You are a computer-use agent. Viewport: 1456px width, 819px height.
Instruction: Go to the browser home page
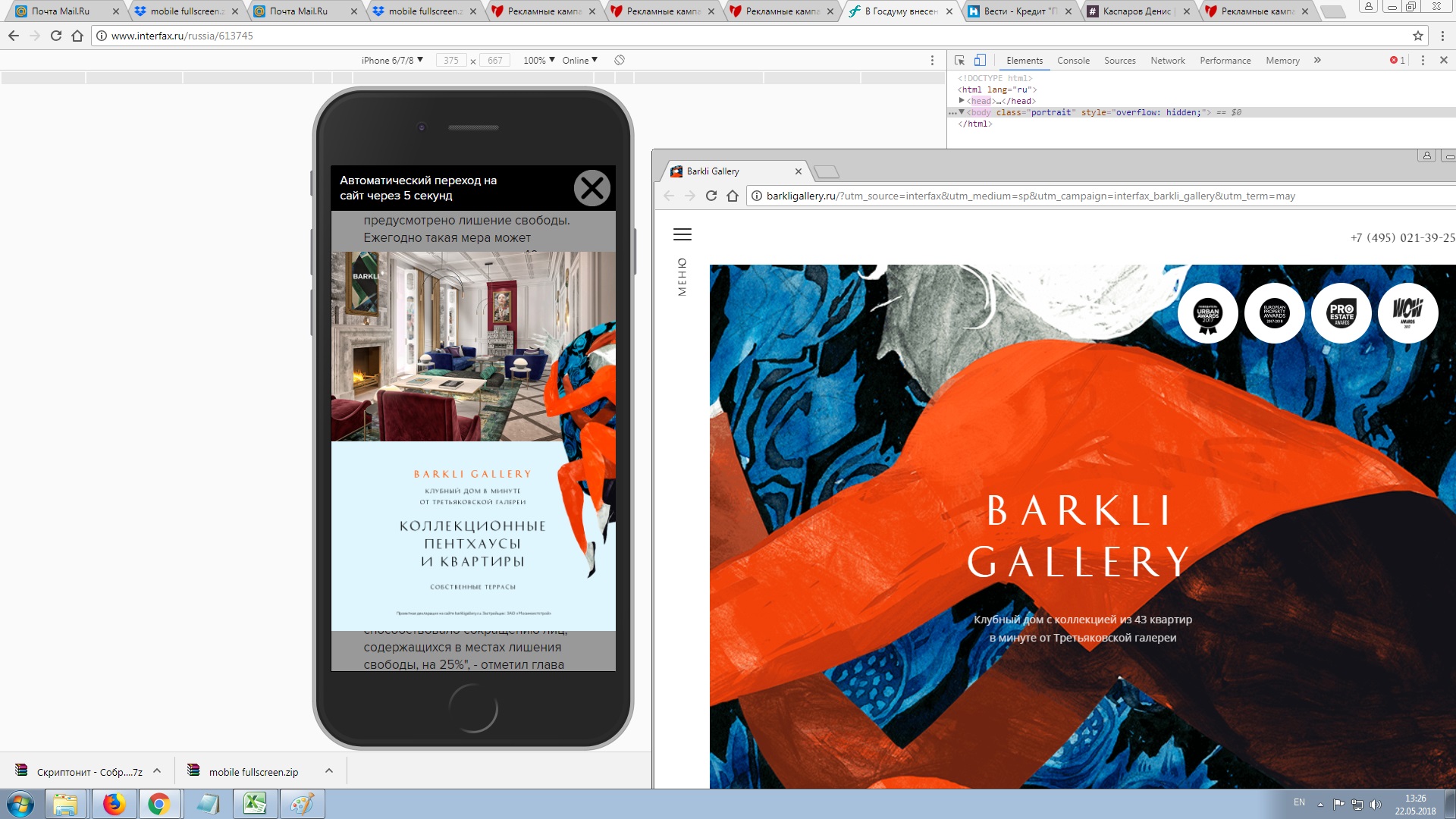77,36
